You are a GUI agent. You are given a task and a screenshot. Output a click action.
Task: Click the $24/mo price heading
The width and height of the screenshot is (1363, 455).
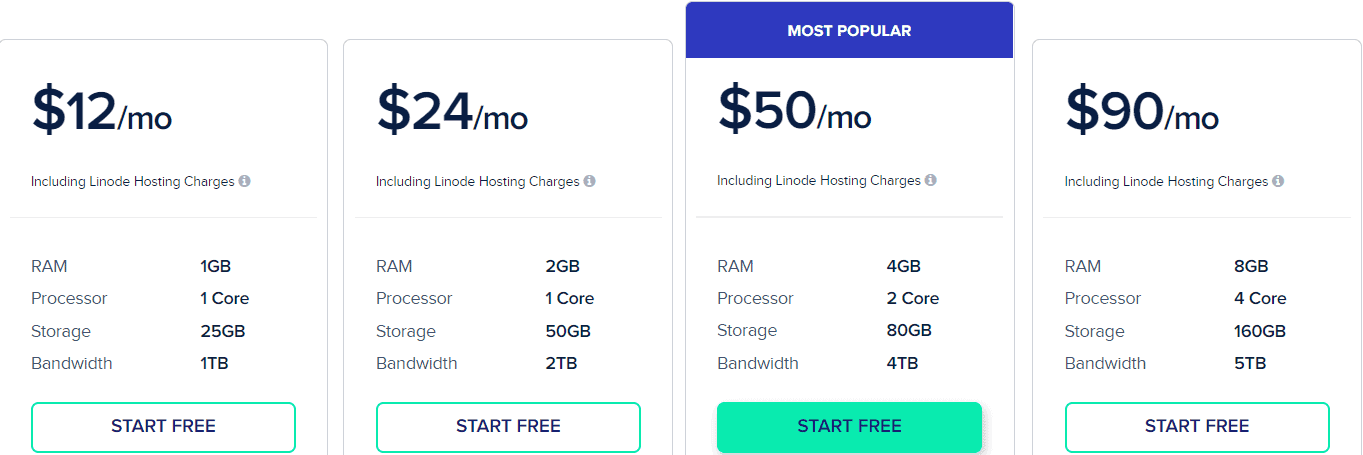(452, 111)
